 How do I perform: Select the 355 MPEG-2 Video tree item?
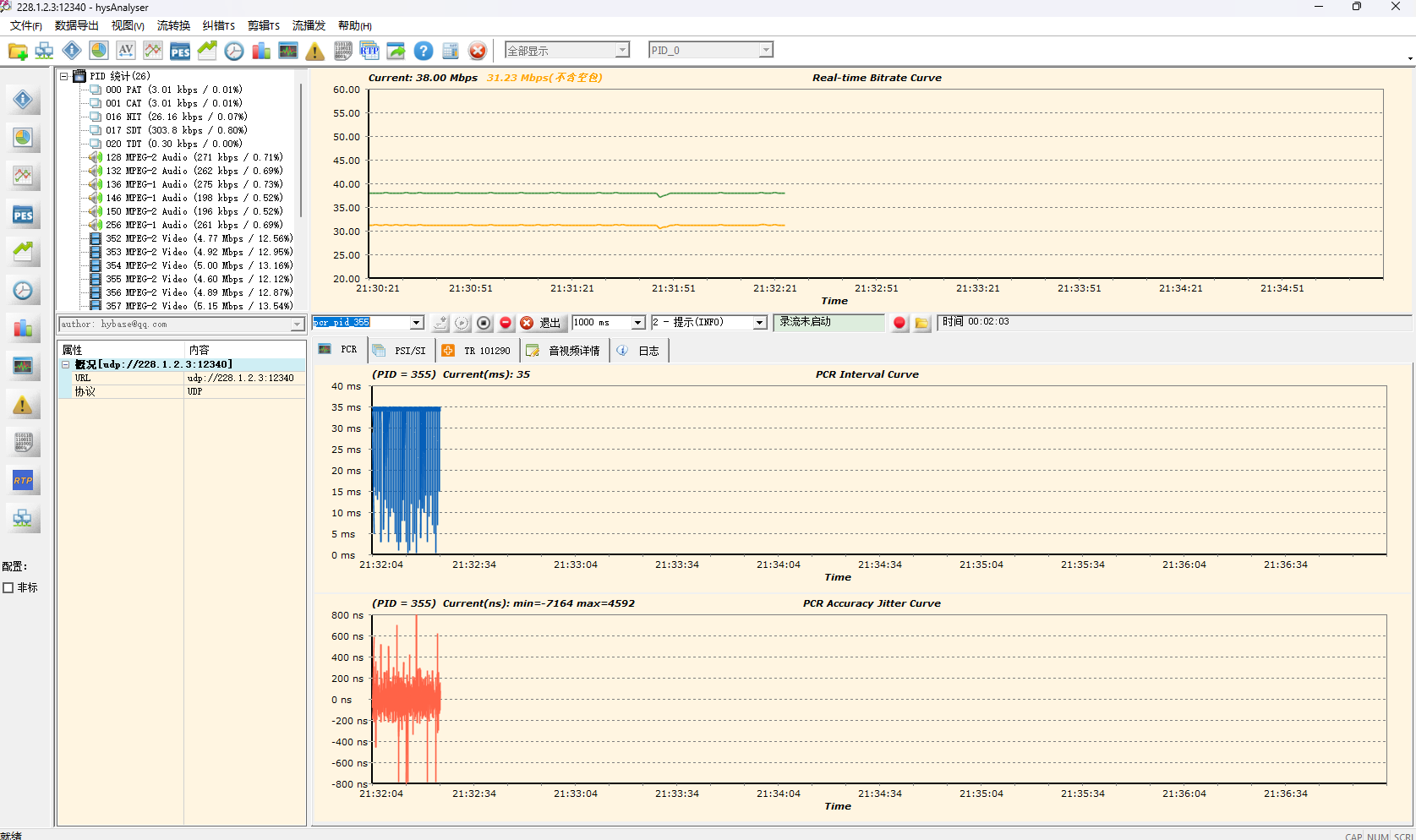coord(199,279)
